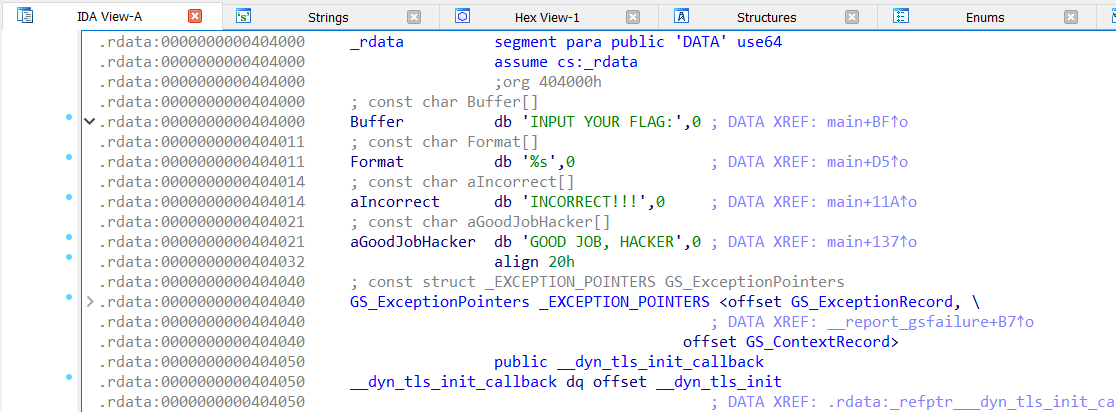Click the 'INPUT YOUR FLAG:' string

(x=606, y=122)
